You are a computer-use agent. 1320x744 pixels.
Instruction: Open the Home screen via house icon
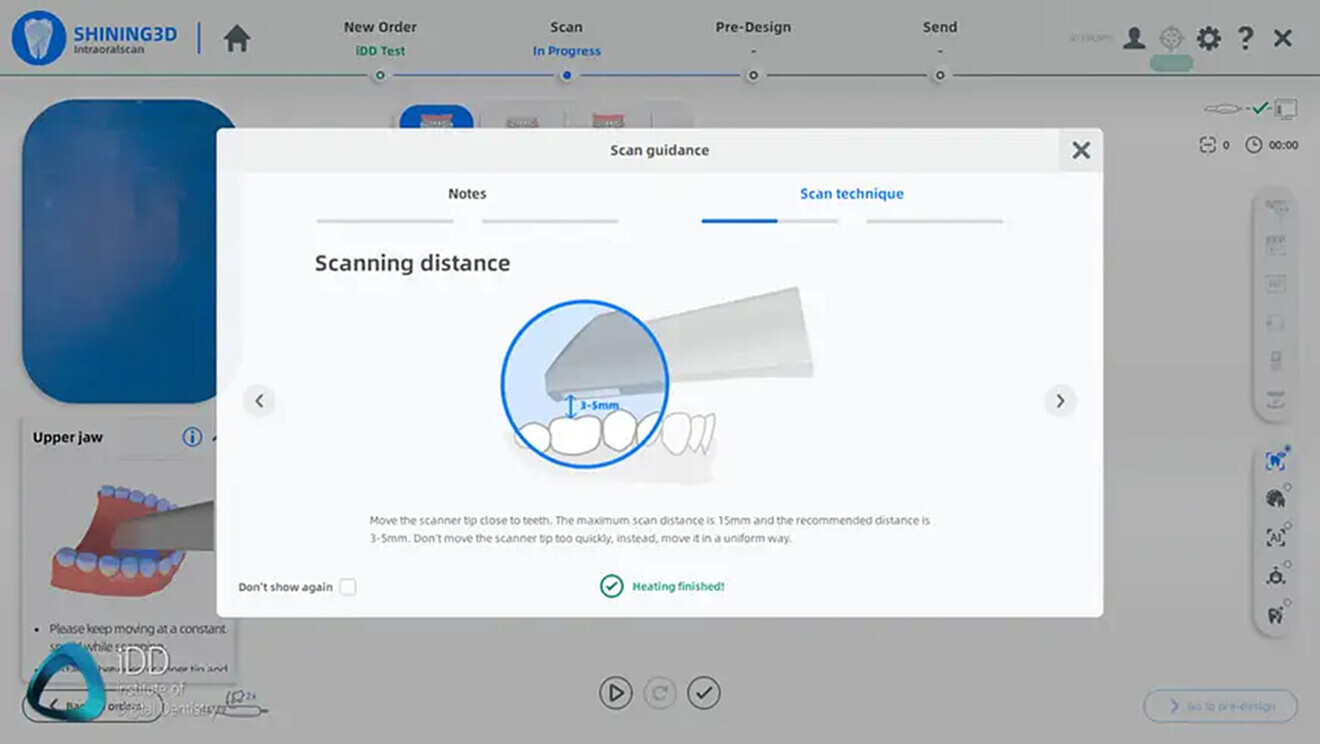(237, 38)
